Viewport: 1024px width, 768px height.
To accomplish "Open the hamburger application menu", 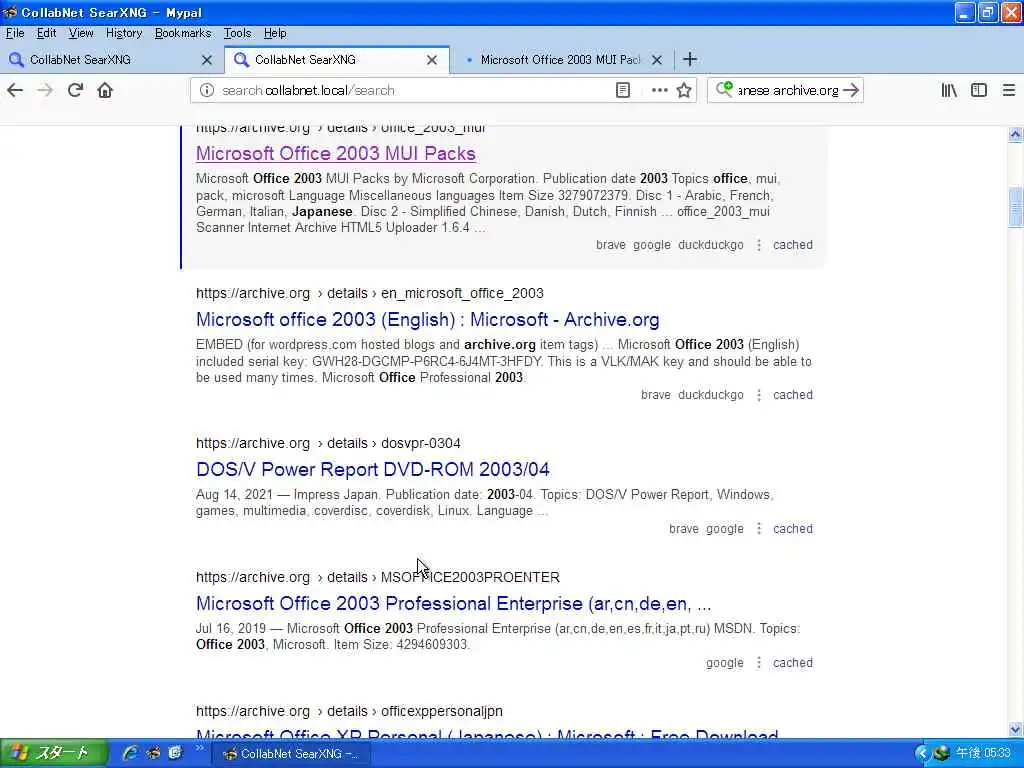I will coord(1008,90).
